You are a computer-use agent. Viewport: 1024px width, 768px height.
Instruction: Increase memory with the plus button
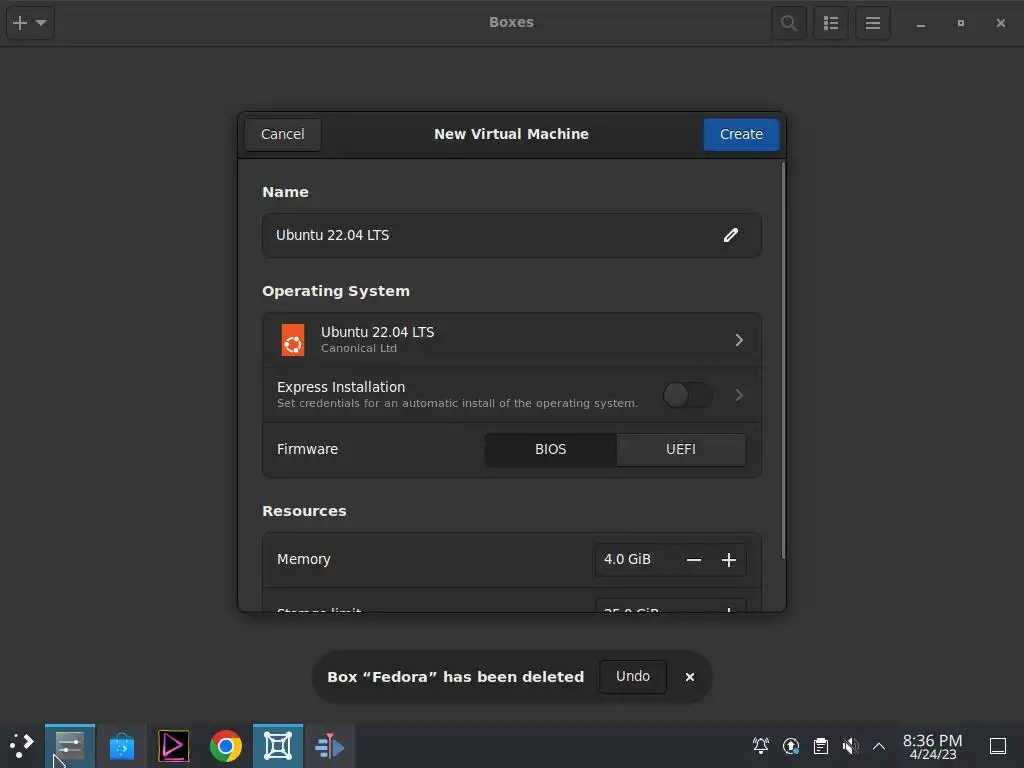coord(729,560)
